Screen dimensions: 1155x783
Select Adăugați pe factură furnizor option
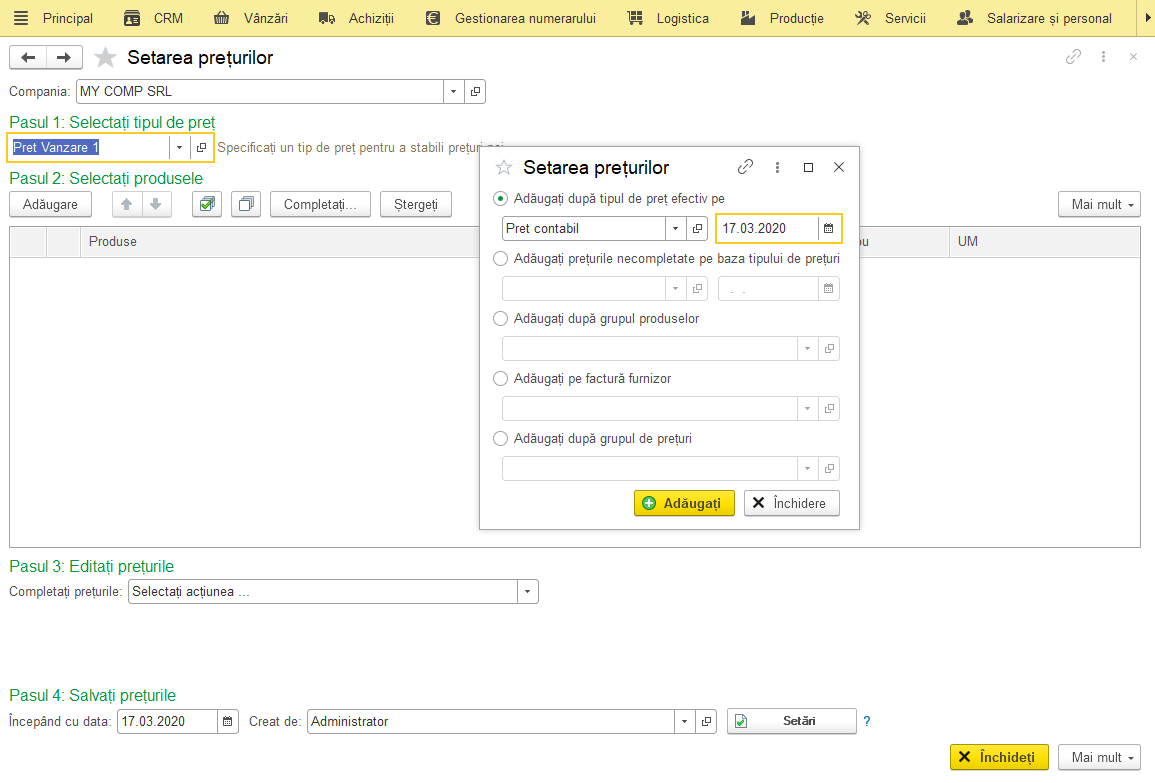(x=501, y=379)
